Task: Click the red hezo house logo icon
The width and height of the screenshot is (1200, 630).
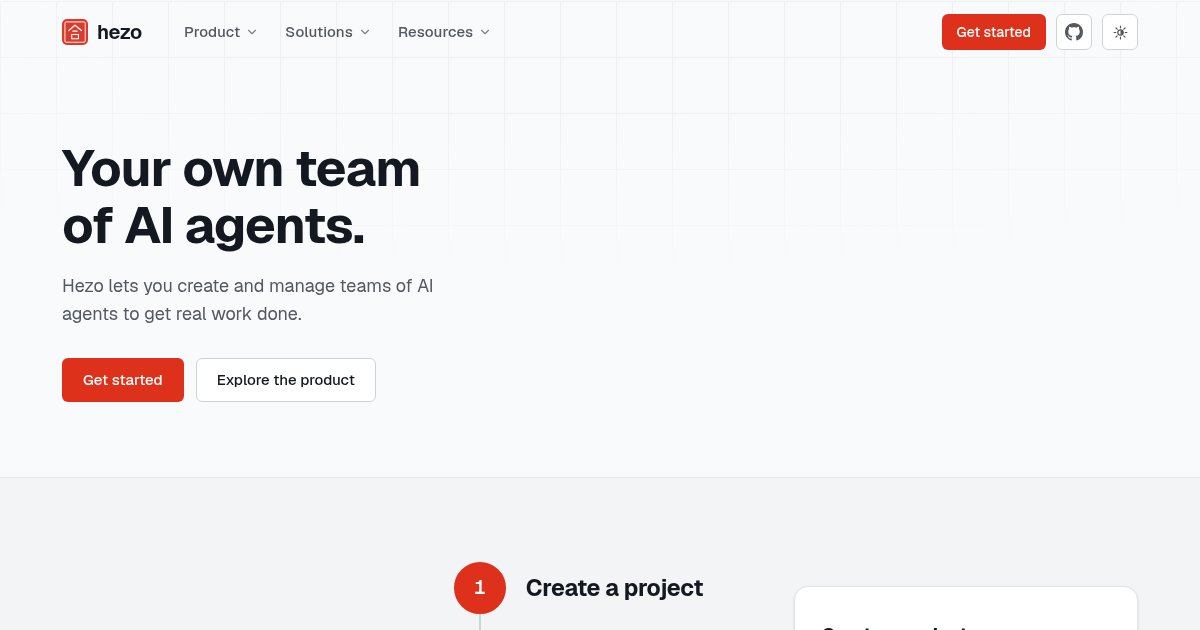Action: [x=75, y=32]
